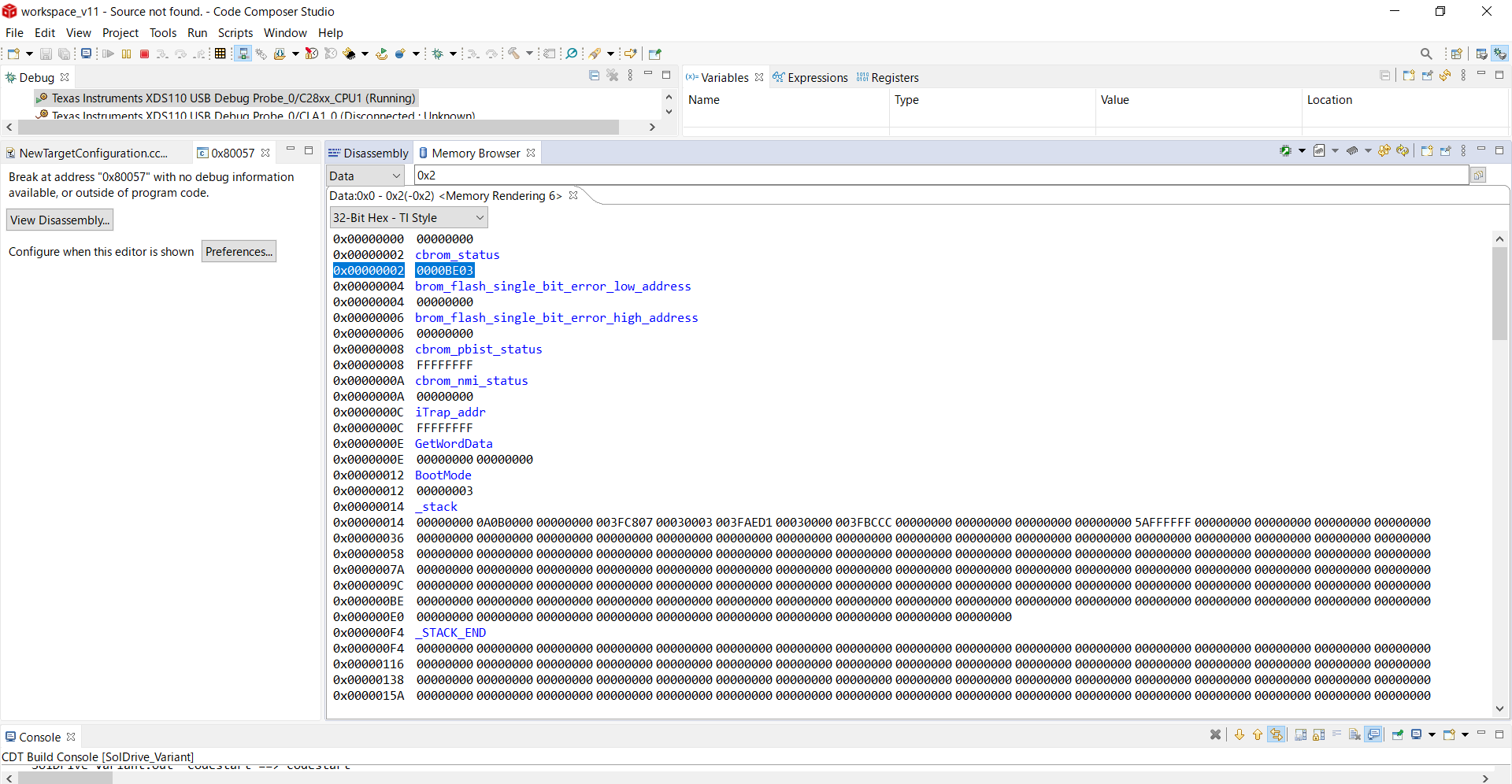Click Pin Console icon
This screenshot has width=1512, height=784.
[1398, 734]
